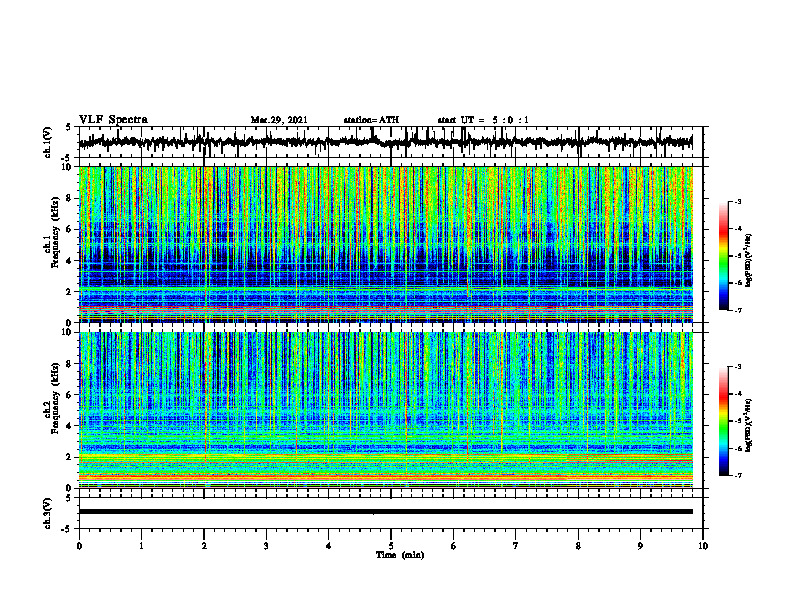Click the "ch.1(V)" axis label

click(48, 142)
